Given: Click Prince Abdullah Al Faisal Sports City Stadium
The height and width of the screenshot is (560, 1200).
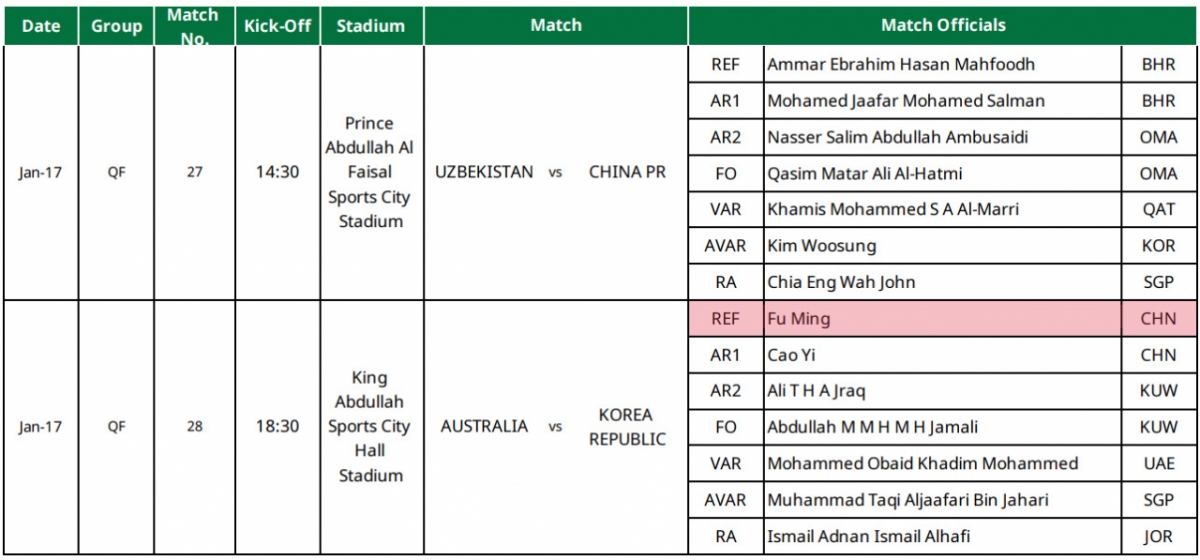Looking at the screenshot, I should pyautogui.click(x=371, y=172).
